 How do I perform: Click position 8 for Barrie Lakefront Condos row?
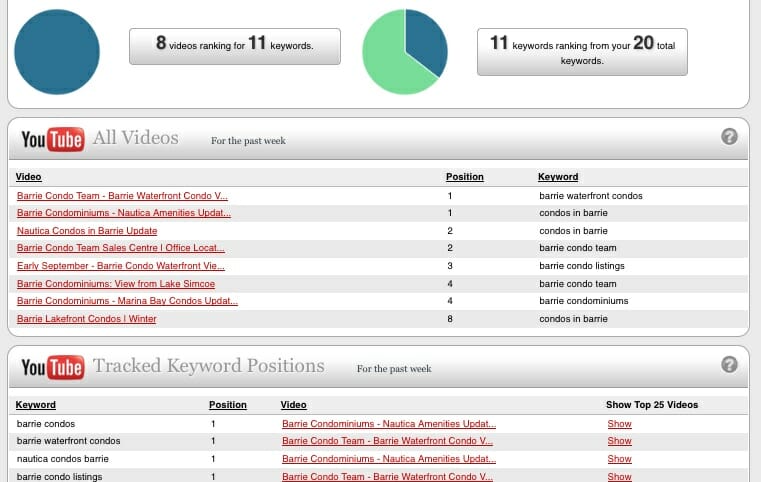click(450, 318)
